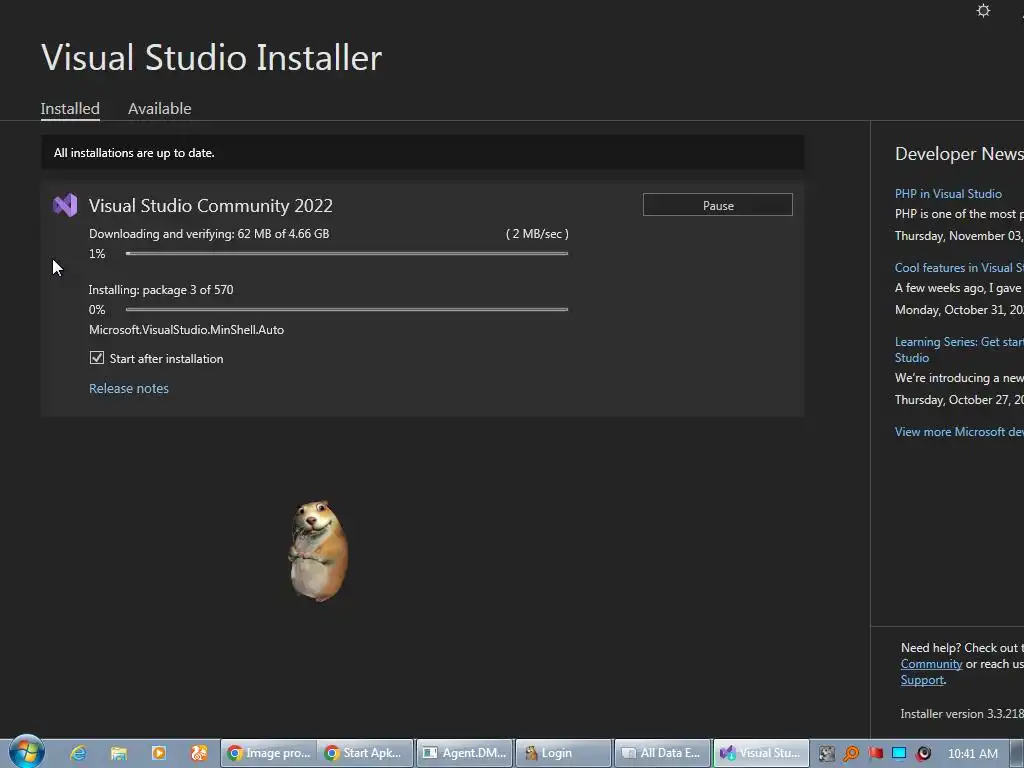Open Cool features in Visual Studio article
The image size is (1024, 768).
(959, 268)
